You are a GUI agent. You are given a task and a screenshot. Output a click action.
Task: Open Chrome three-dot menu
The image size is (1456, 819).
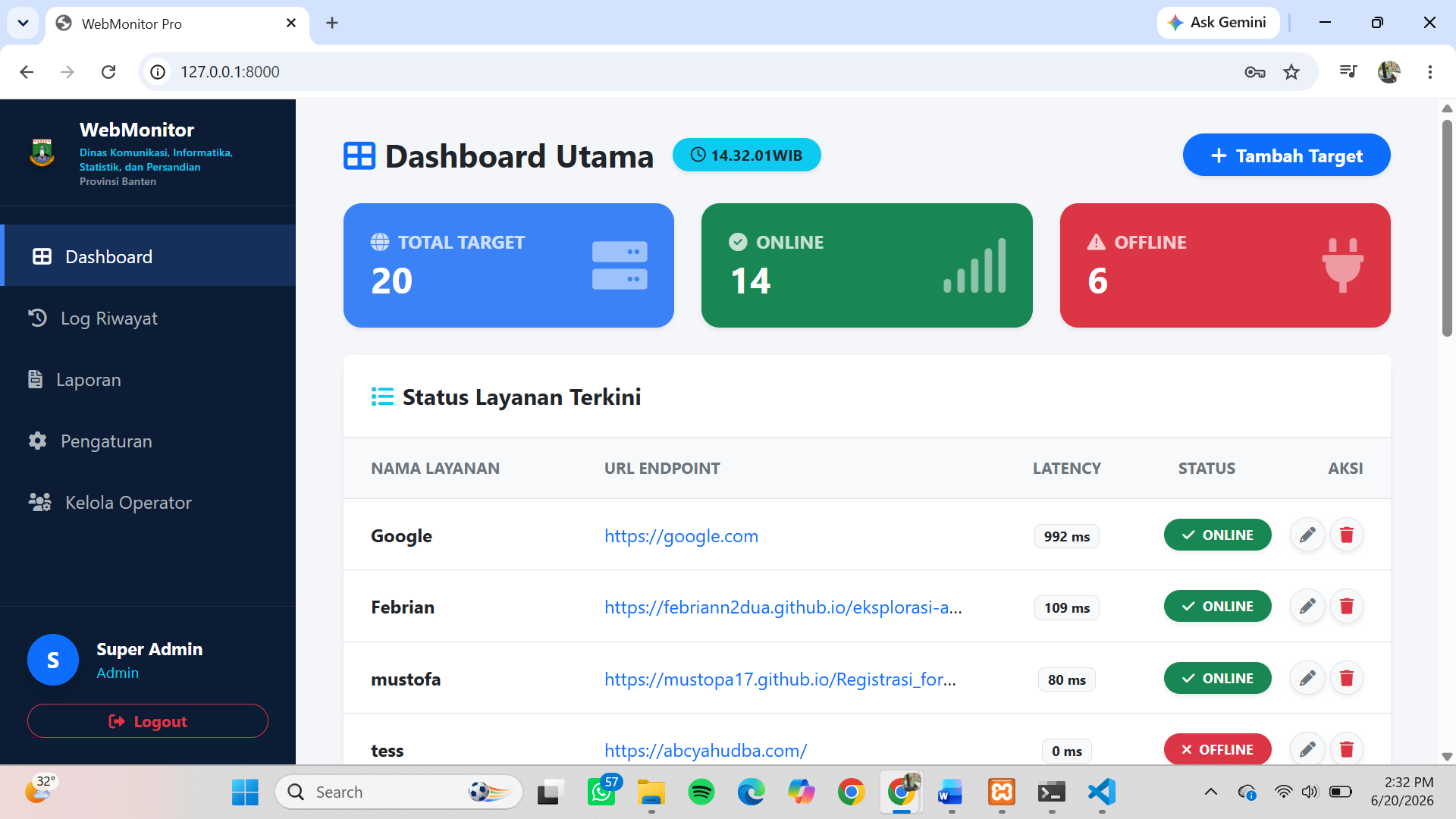[x=1430, y=72]
